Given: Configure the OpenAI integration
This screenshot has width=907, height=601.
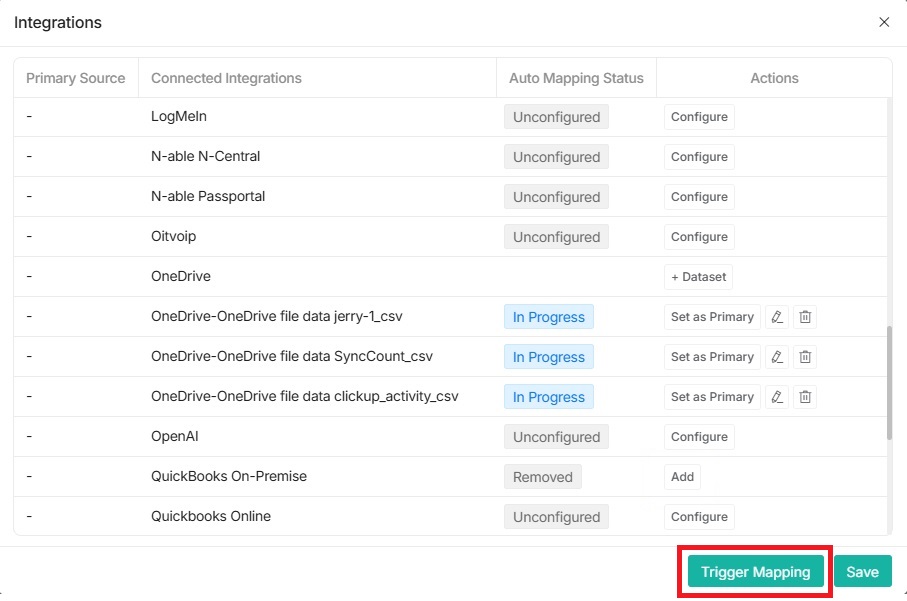Looking at the screenshot, I should tap(698, 437).
